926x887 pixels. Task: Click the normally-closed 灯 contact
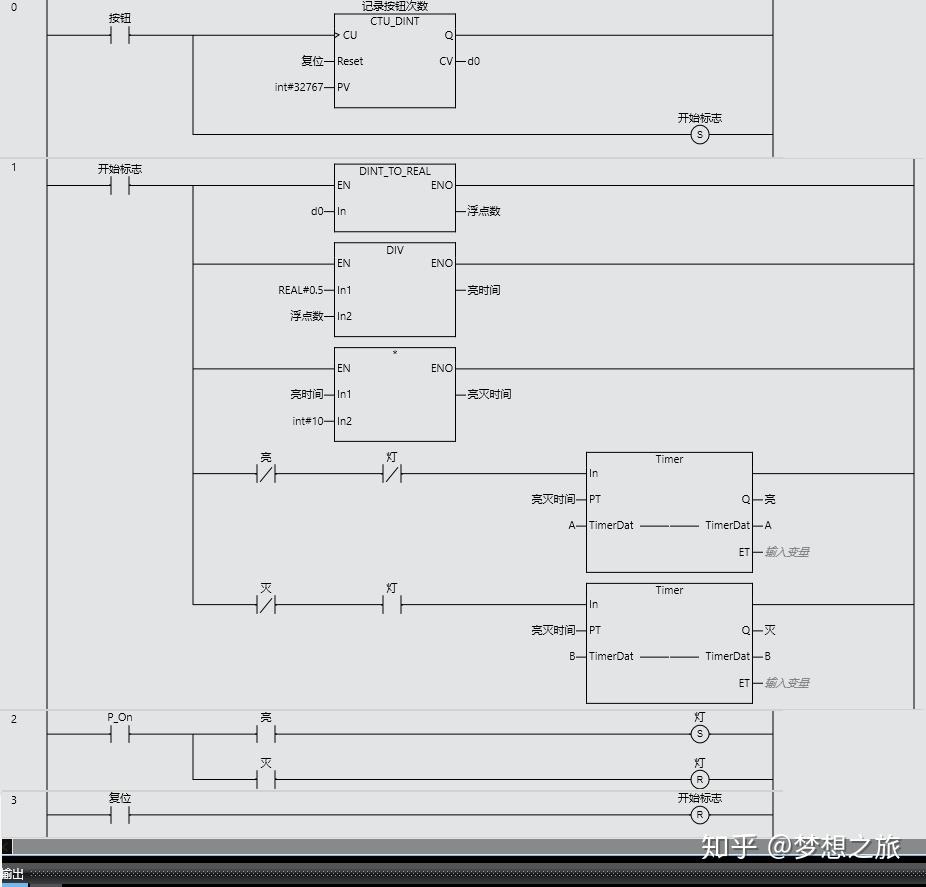point(392,474)
